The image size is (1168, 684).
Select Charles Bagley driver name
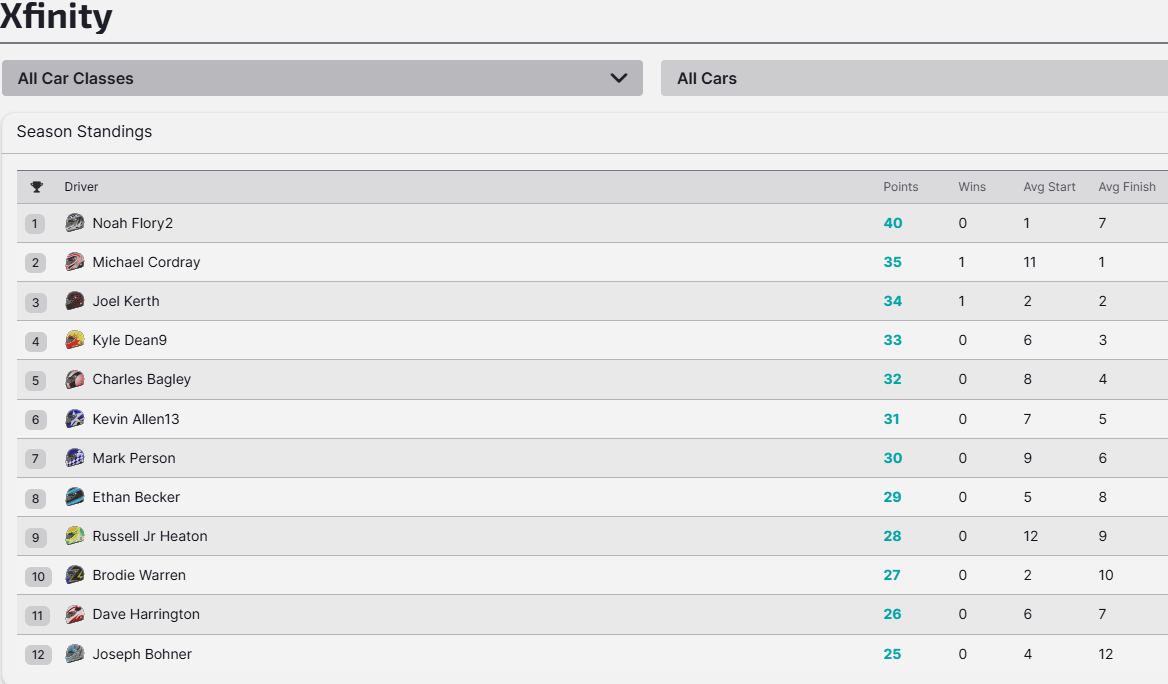point(141,379)
